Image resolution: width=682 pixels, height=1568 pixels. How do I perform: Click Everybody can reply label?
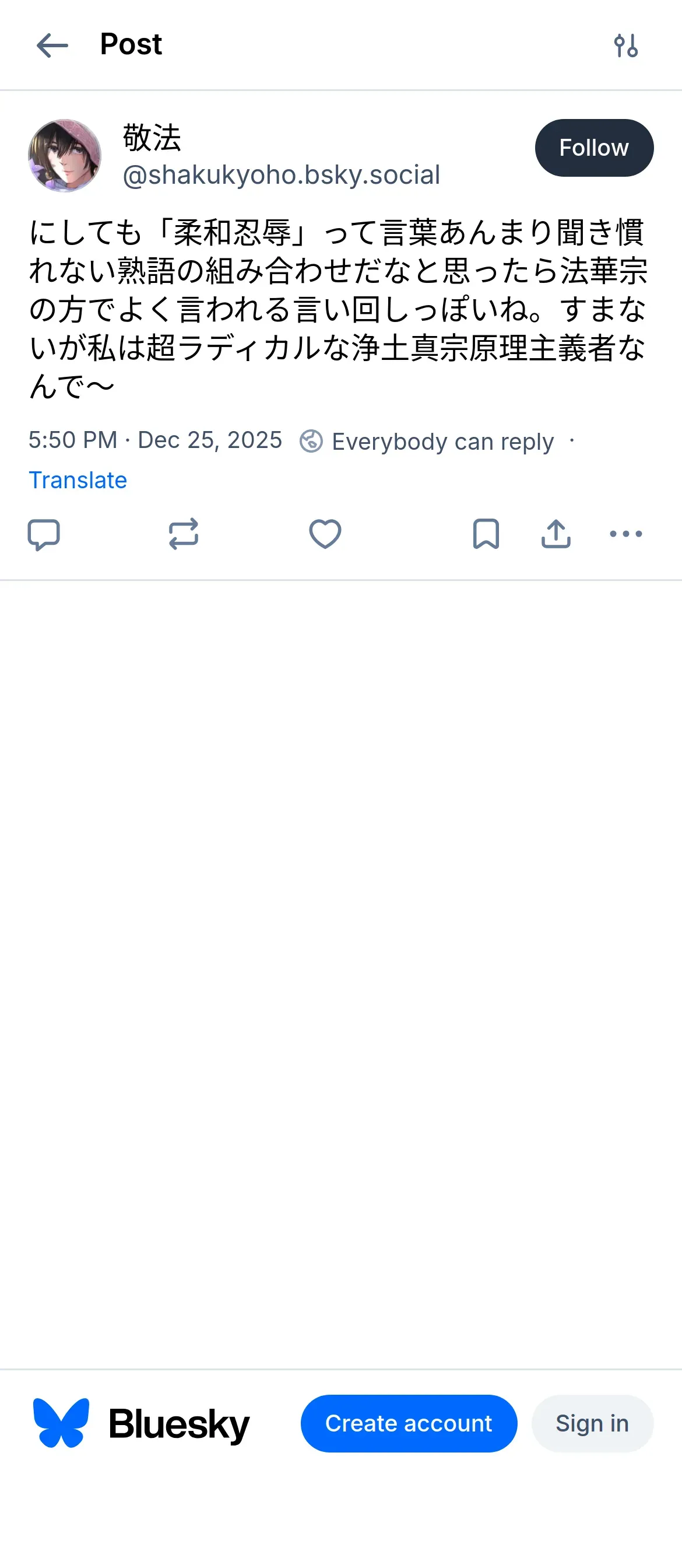click(x=442, y=442)
